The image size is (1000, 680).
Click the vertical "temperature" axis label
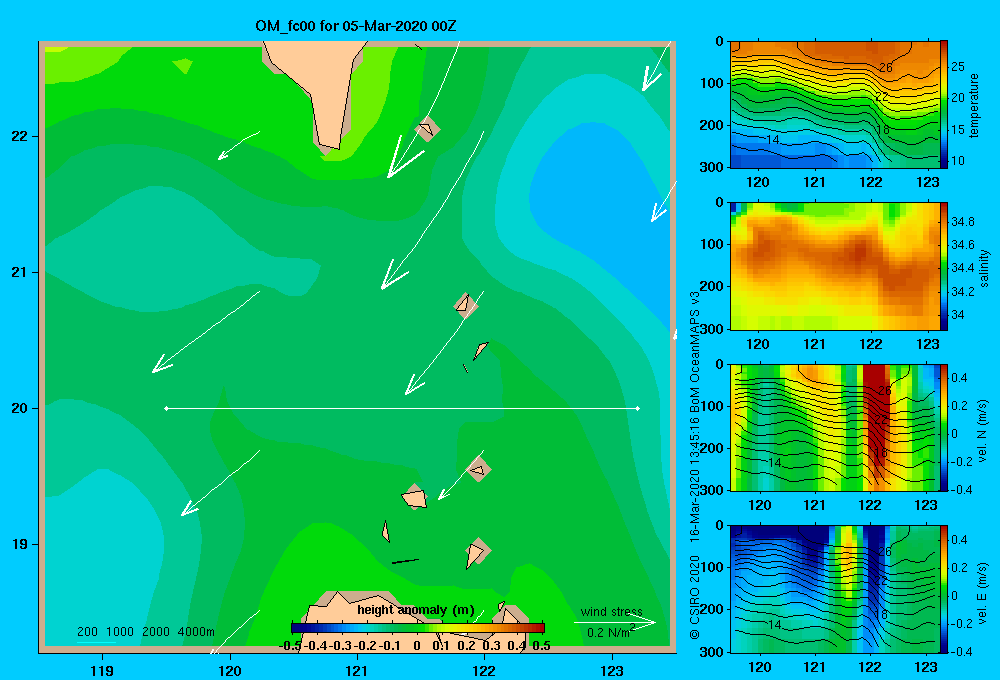(x=973, y=105)
